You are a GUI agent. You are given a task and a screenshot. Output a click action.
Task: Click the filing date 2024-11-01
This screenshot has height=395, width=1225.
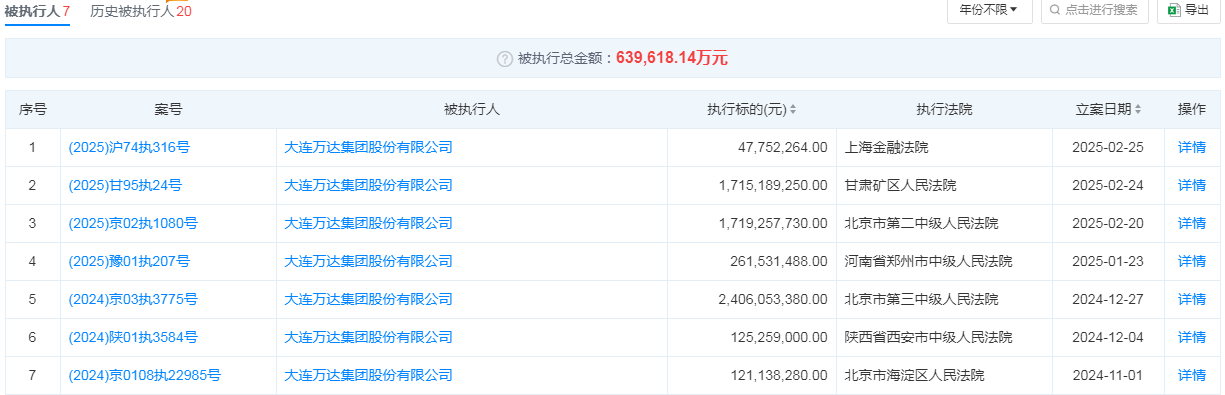click(x=1107, y=375)
